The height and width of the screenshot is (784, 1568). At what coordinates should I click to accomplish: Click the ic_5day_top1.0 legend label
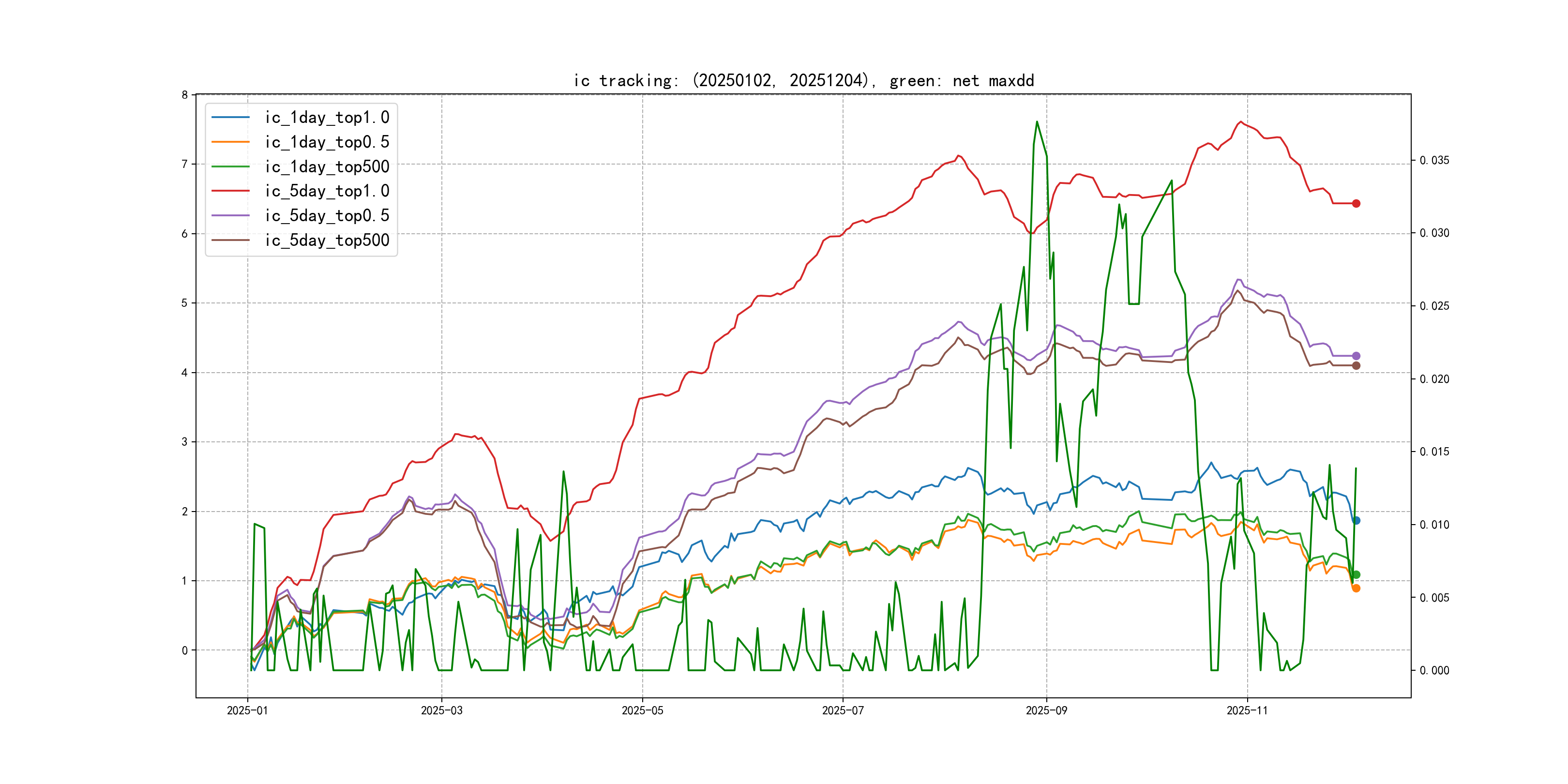(327, 191)
